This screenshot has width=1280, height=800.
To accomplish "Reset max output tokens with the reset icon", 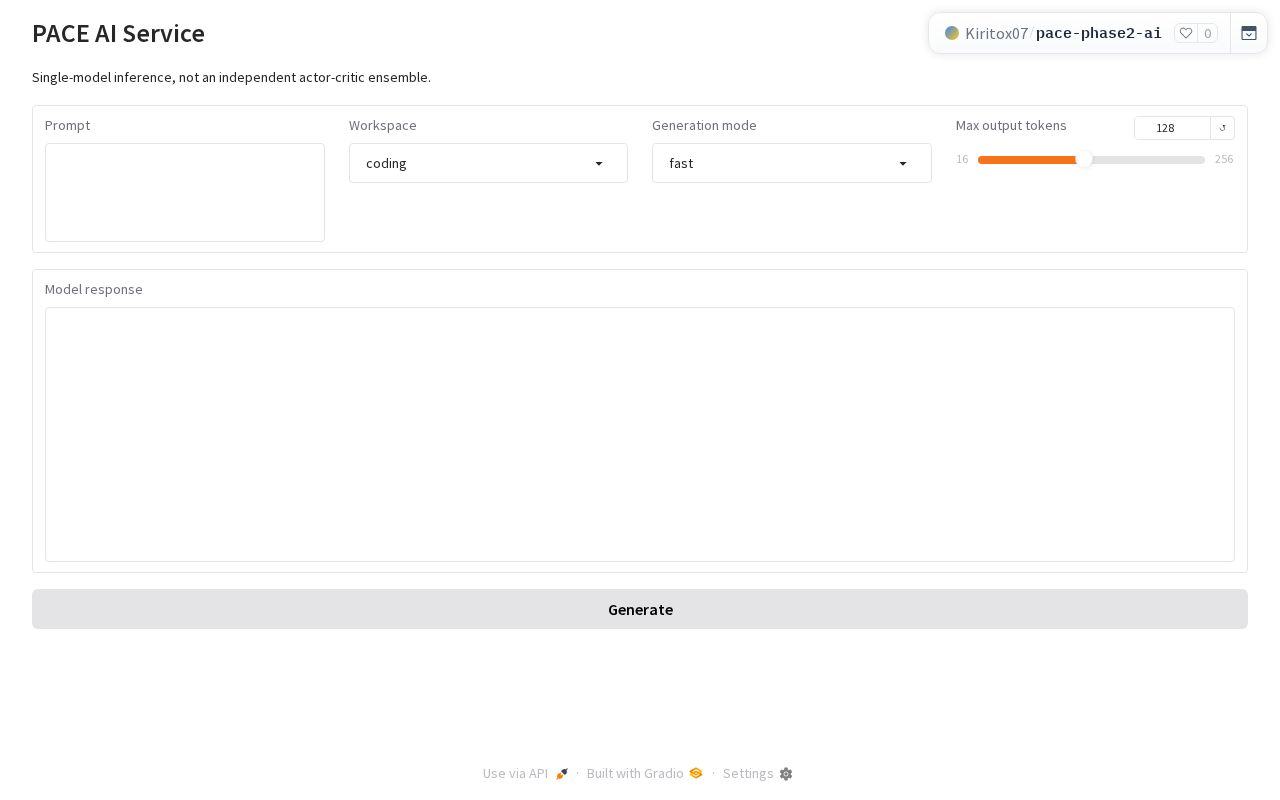I will (1222, 128).
